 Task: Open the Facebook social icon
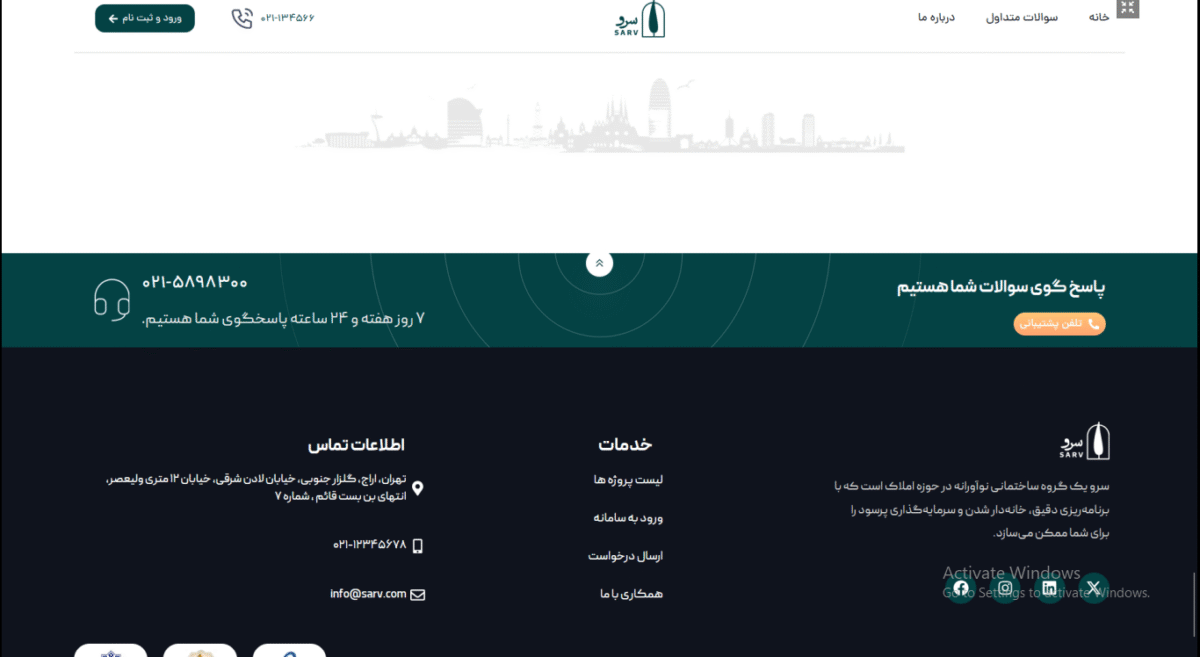961,588
